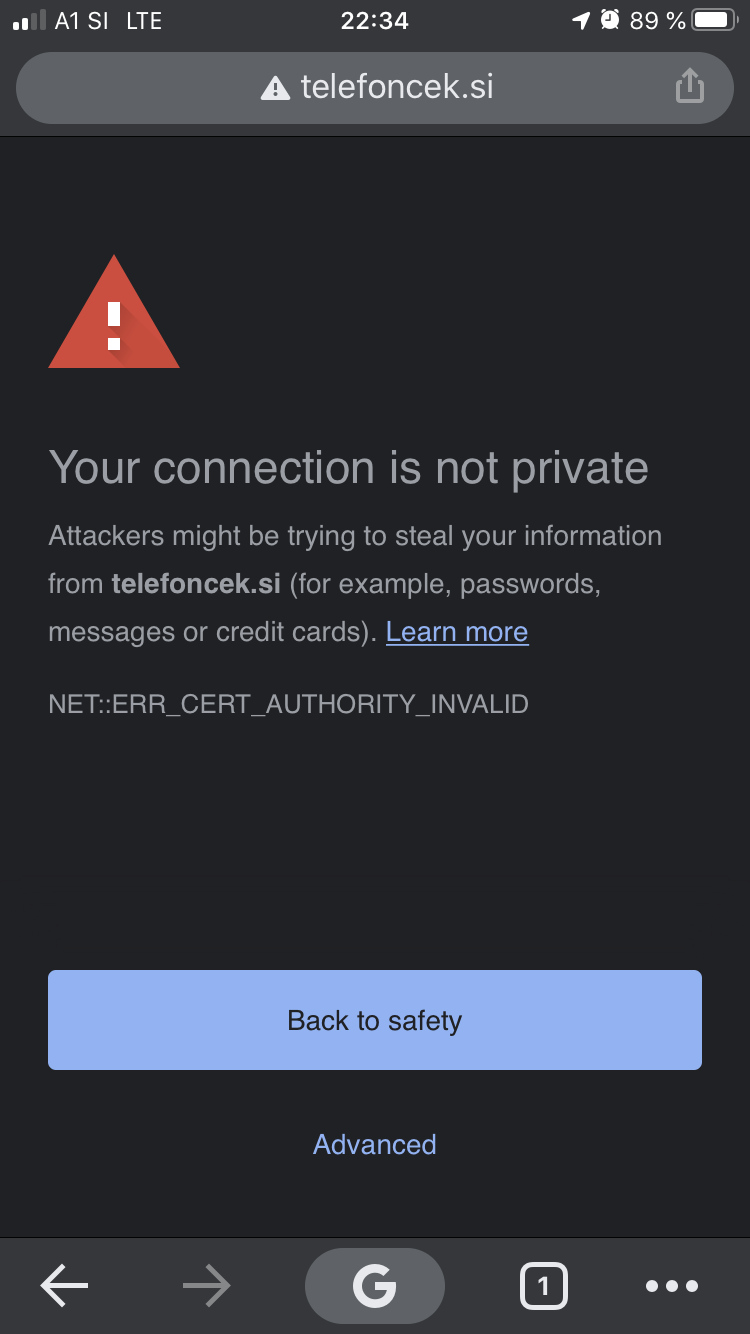The image size is (750, 1334).
Task: Go back with the left arrow
Action: point(65,1286)
